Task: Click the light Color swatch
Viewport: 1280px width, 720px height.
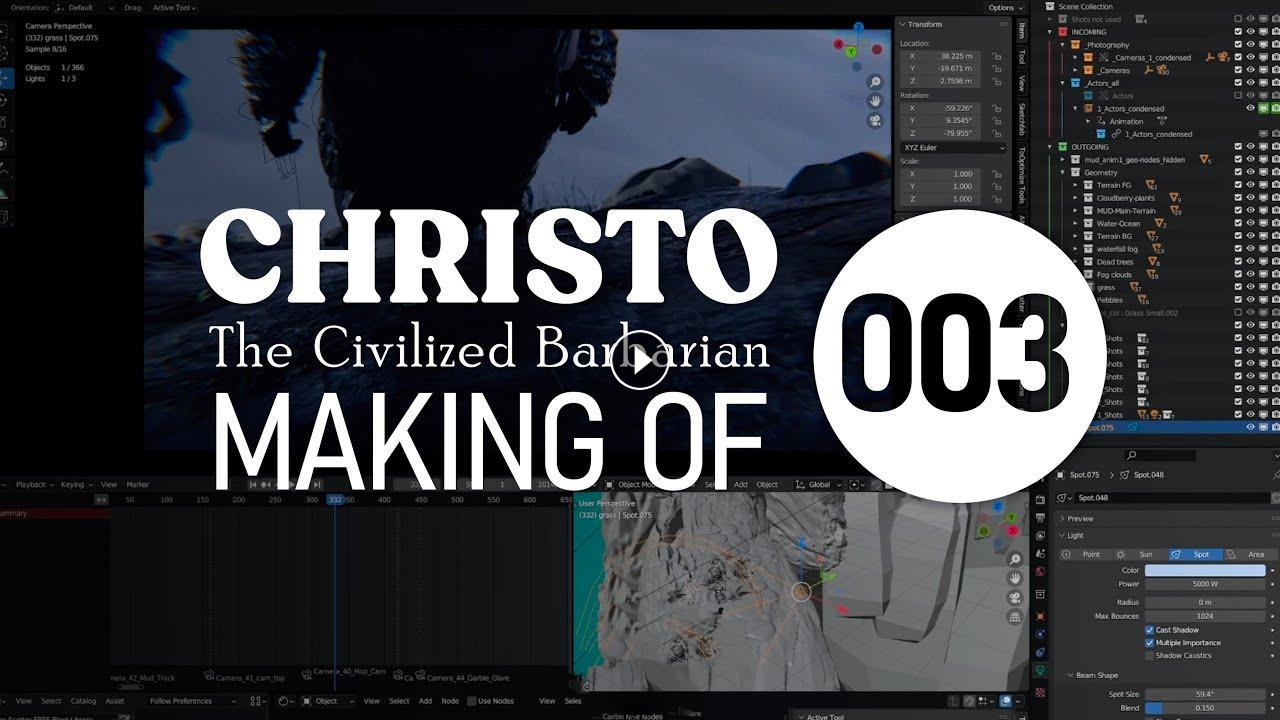Action: click(x=1205, y=570)
